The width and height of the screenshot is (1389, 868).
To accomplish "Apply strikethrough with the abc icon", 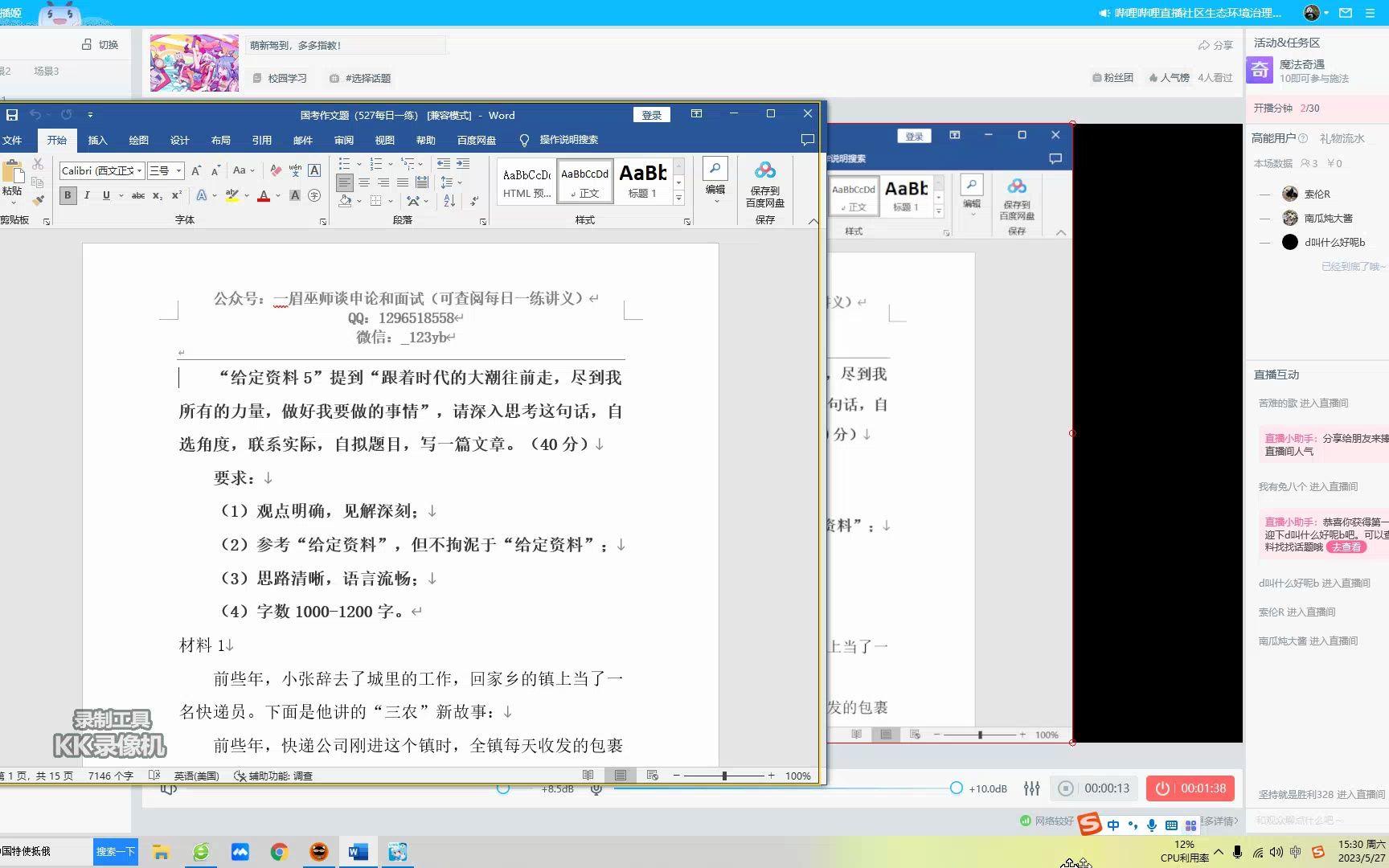I will click(x=138, y=195).
